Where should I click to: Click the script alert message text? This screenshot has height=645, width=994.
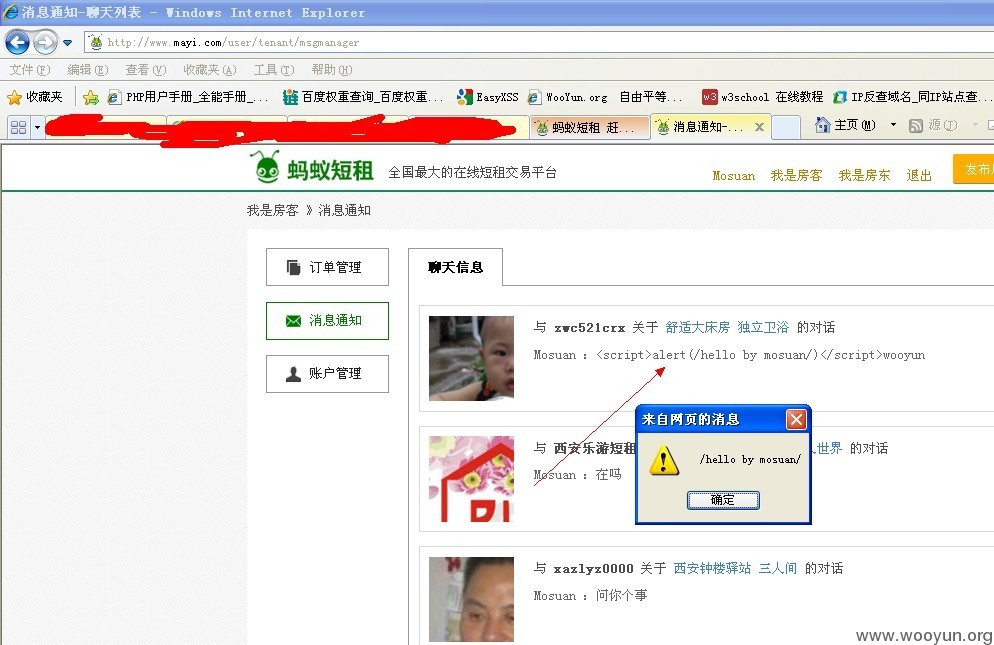[761, 355]
